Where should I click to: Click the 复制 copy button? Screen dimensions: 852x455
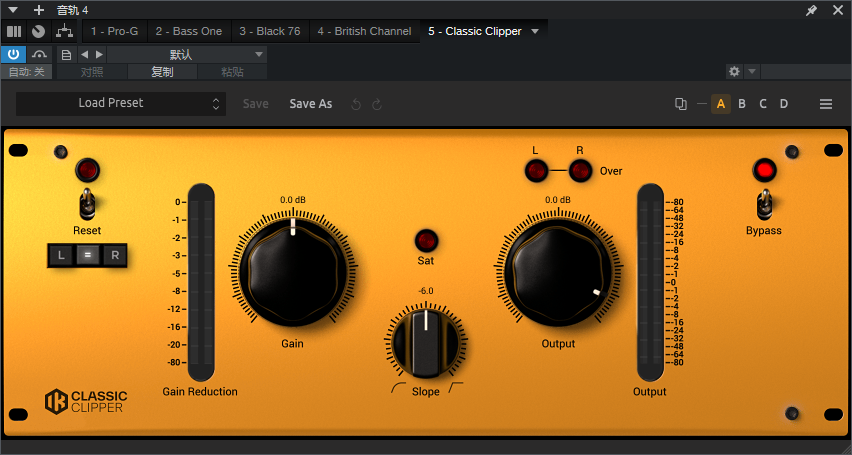162,72
